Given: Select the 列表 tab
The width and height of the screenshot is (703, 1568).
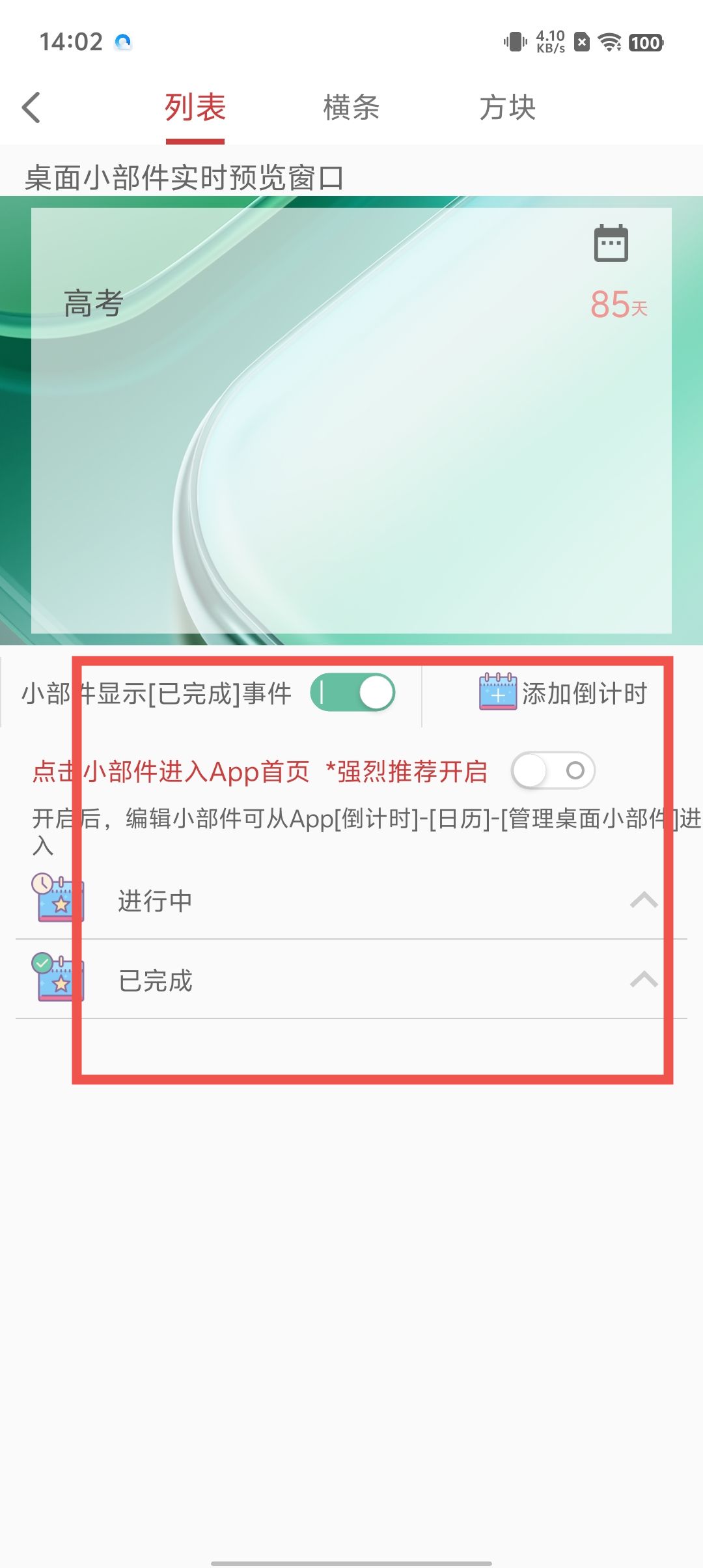Looking at the screenshot, I should (195, 107).
